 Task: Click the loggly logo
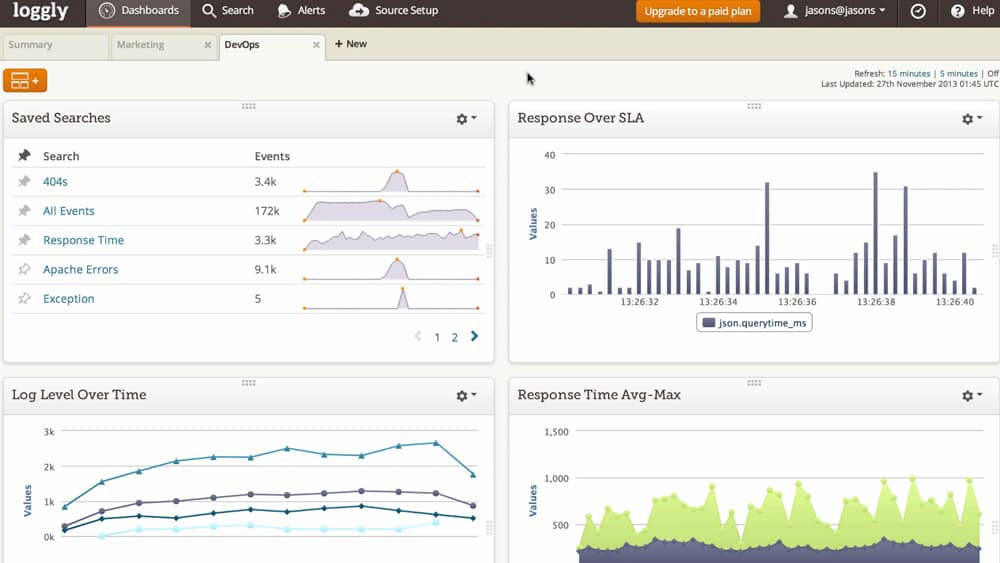(40, 11)
